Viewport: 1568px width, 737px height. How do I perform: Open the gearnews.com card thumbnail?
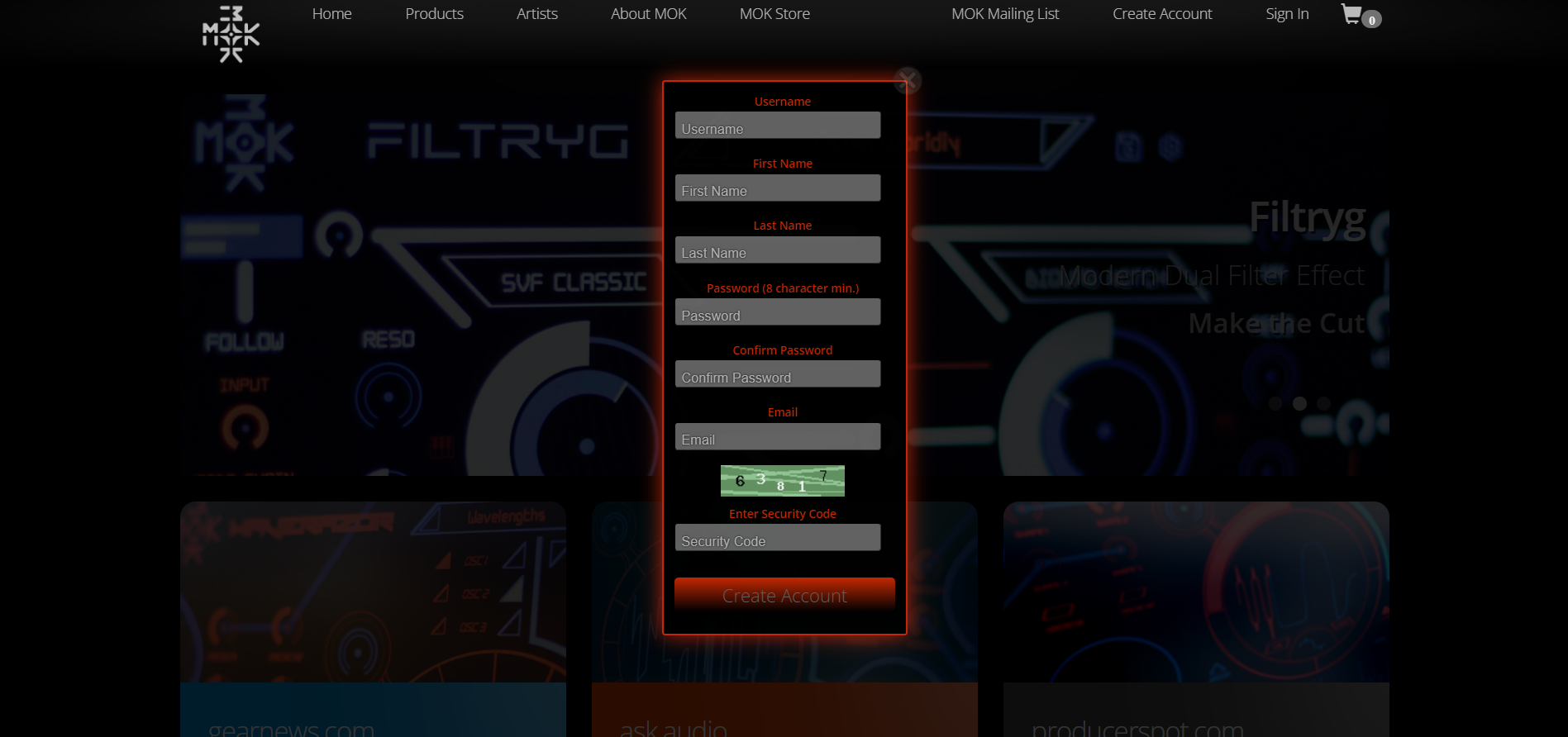(373, 592)
